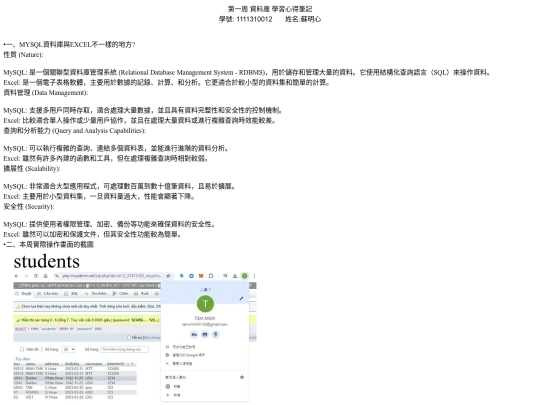Click the large green T avatar
This screenshot has height=405, width=540.
tap(205, 304)
